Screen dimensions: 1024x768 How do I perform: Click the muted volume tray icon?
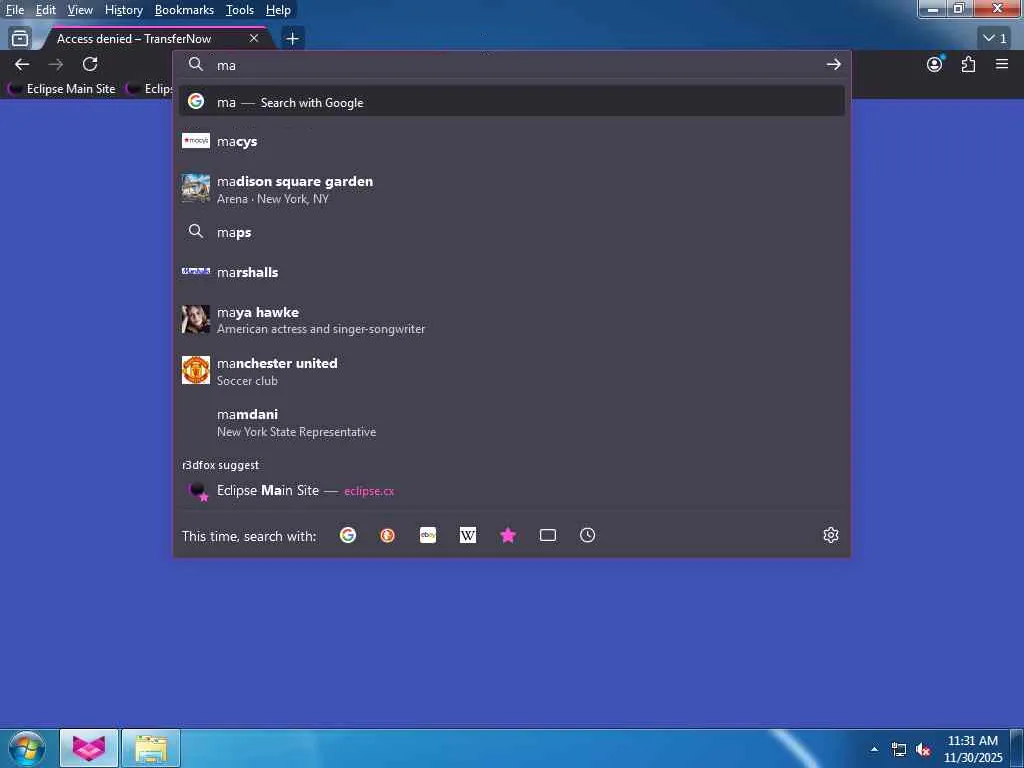(923, 750)
